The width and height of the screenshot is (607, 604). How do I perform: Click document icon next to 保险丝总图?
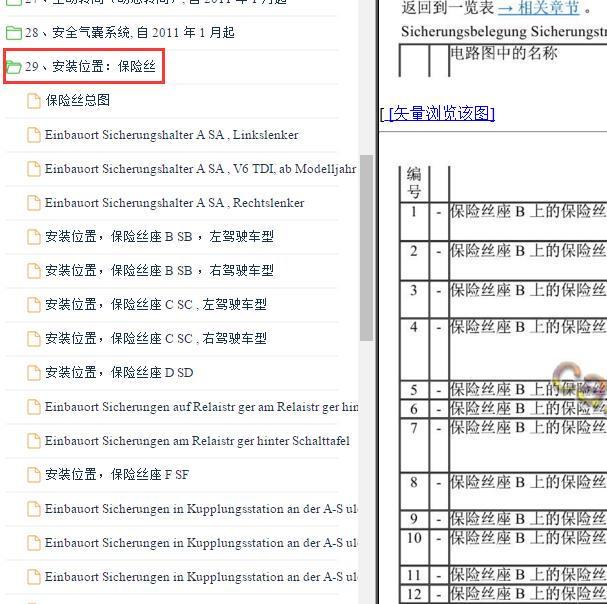[x=34, y=101]
